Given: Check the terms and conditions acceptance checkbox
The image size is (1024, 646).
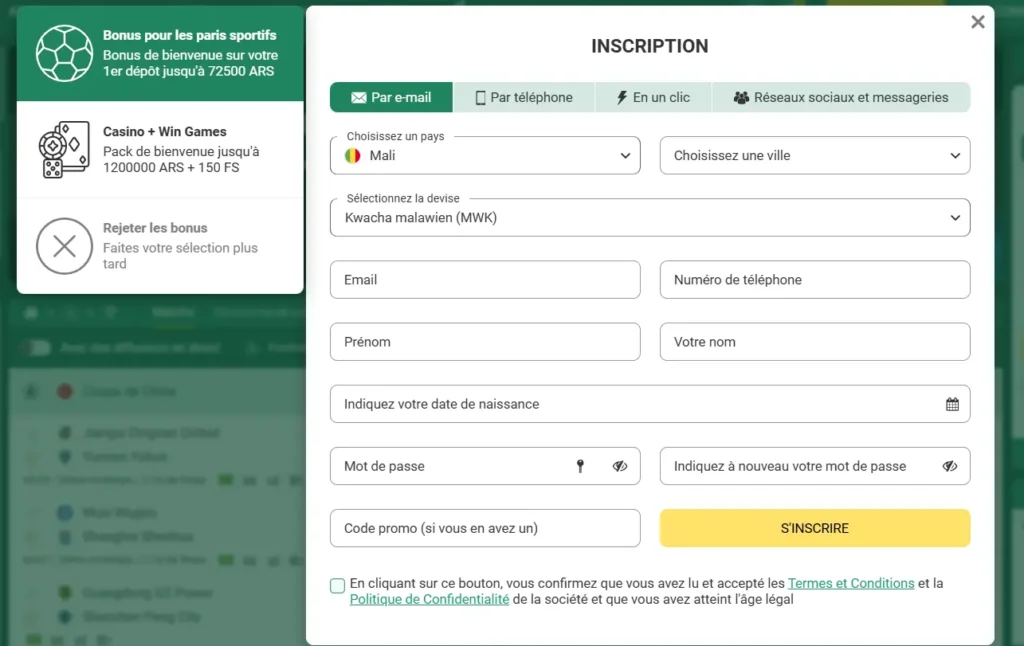Looking at the screenshot, I should (338, 585).
